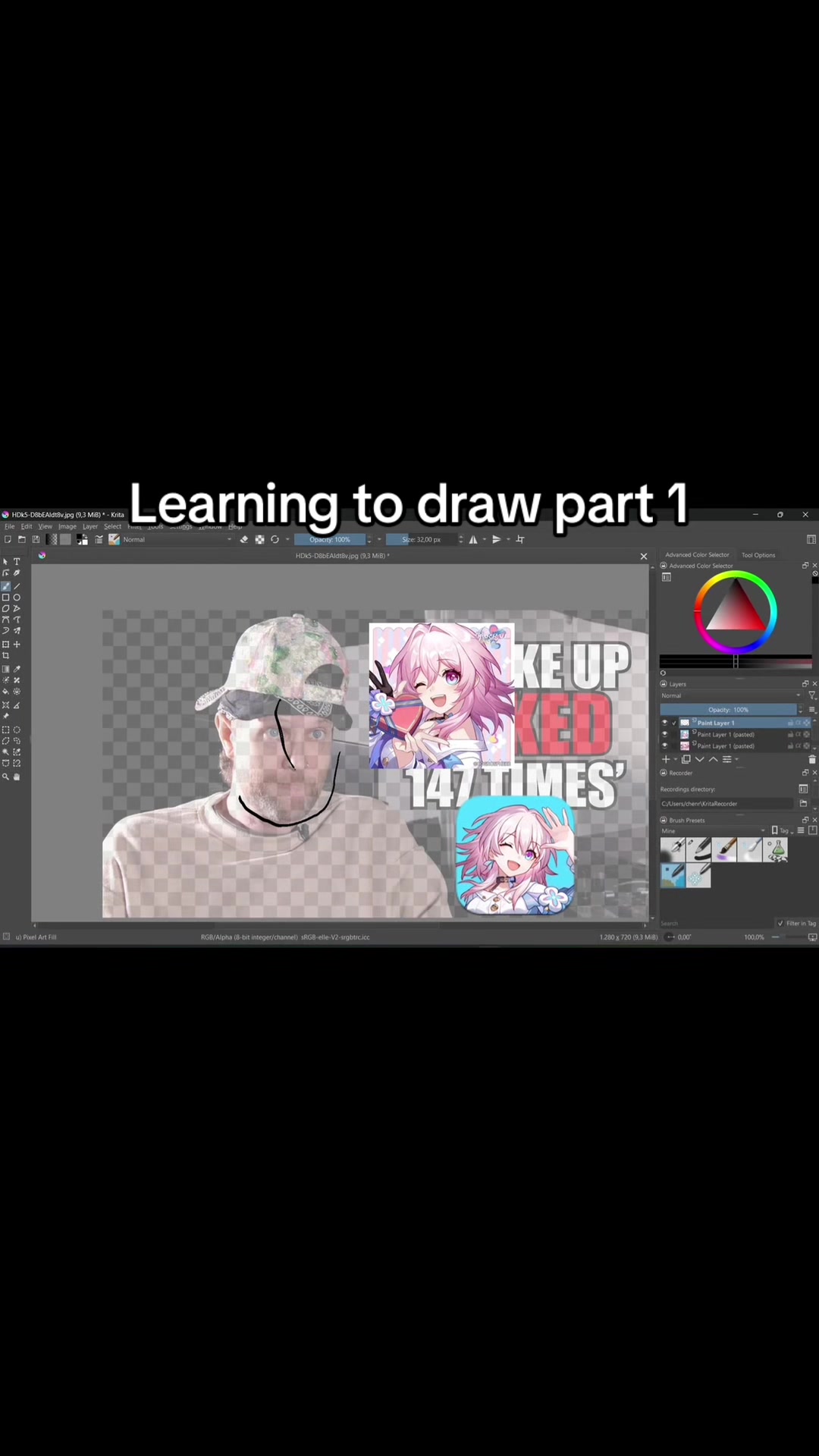The height and width of the screenshot is (1456, 819).
Task: Open the Mine brush tag dropdown
Action: point(713,830)
